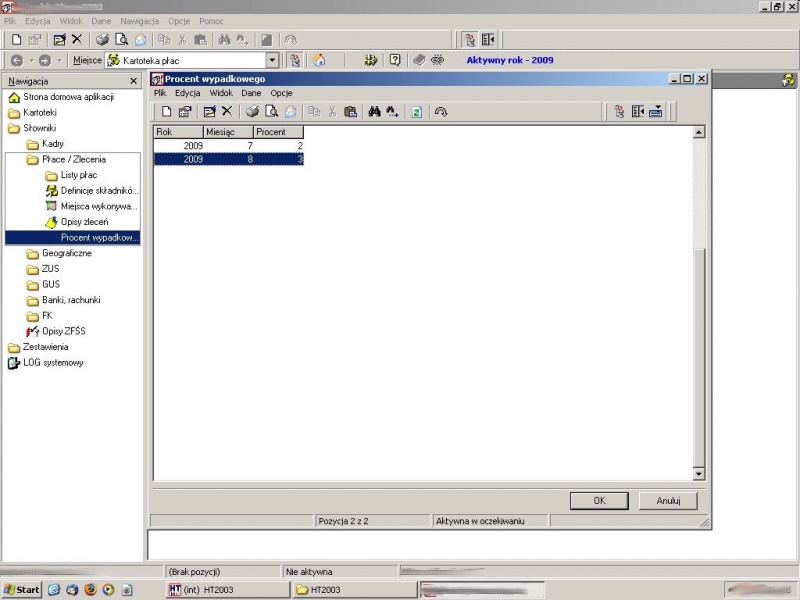The height and width of the screenshot is (600, 800).
Task: Click envelope mail icon in Procent wypadkowego toolbar
Action: coord(290,112)
